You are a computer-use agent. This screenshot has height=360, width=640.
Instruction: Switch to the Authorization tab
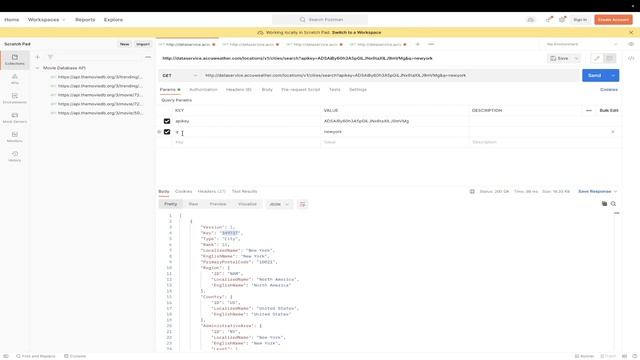point(203,89)
